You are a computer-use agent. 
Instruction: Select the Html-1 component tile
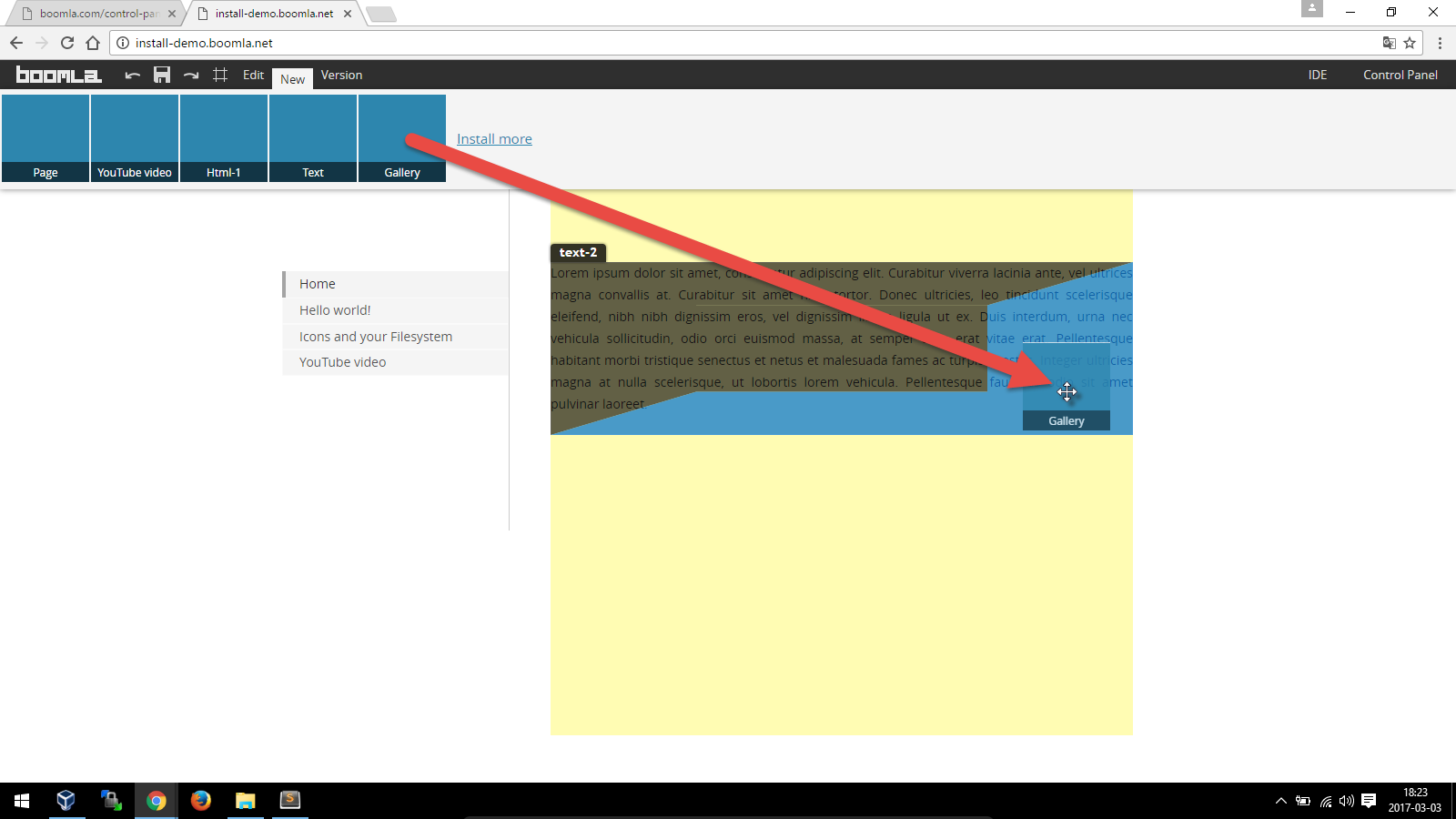[x=224, y=138]
